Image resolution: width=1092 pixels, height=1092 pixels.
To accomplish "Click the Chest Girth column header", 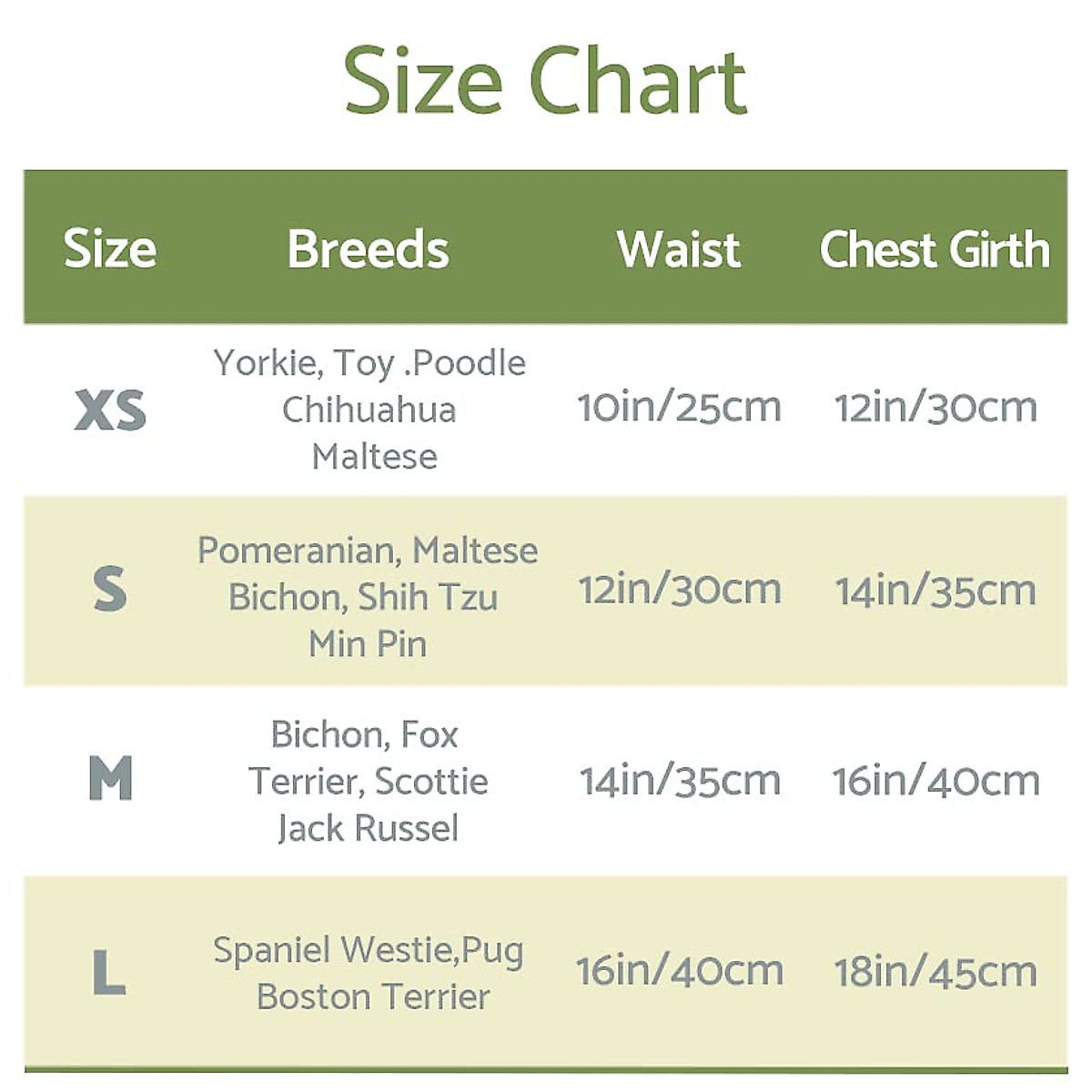I will coord(935,249).
